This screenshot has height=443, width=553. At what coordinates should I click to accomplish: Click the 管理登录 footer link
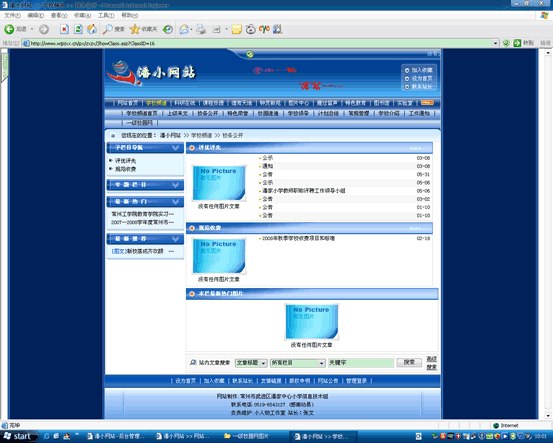click(x=356, y=381)
